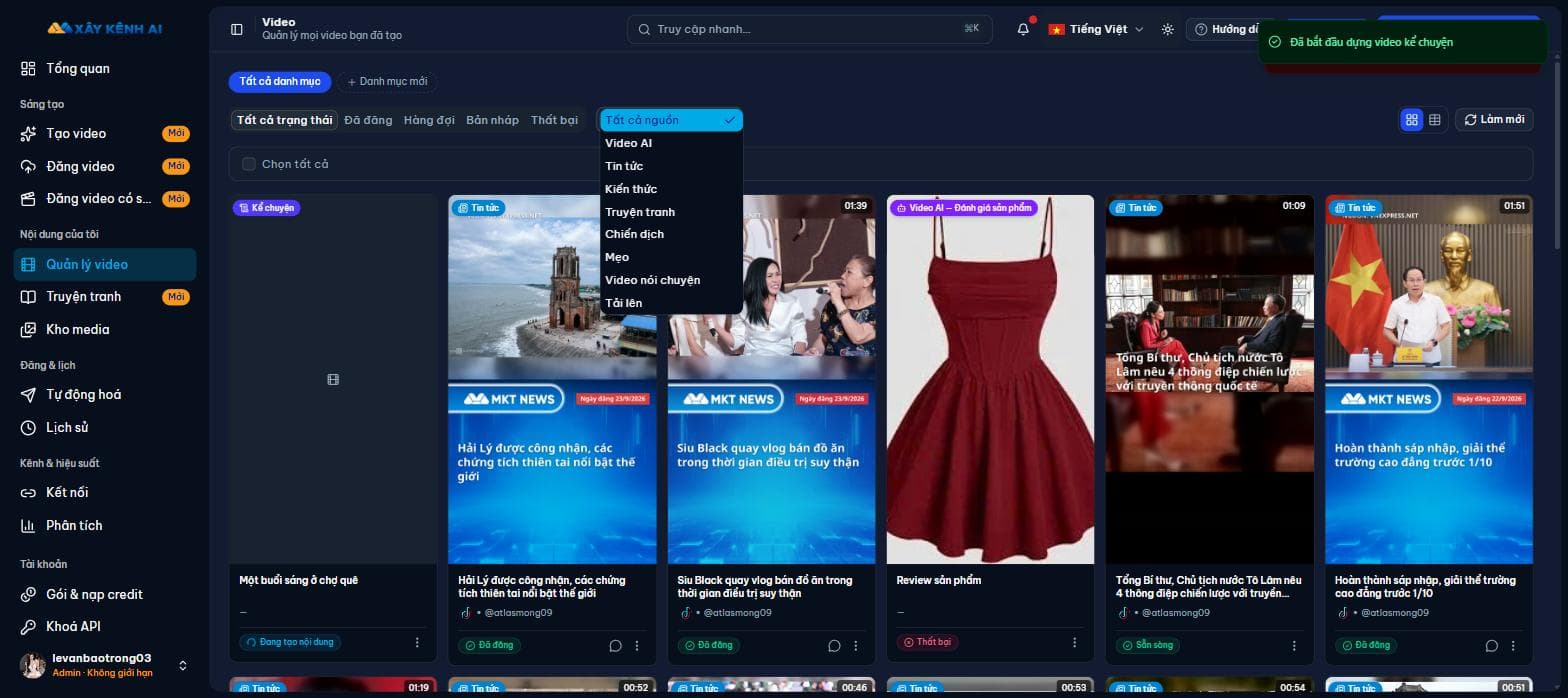Open the Tiếng Việt language dropdown

1096,29
